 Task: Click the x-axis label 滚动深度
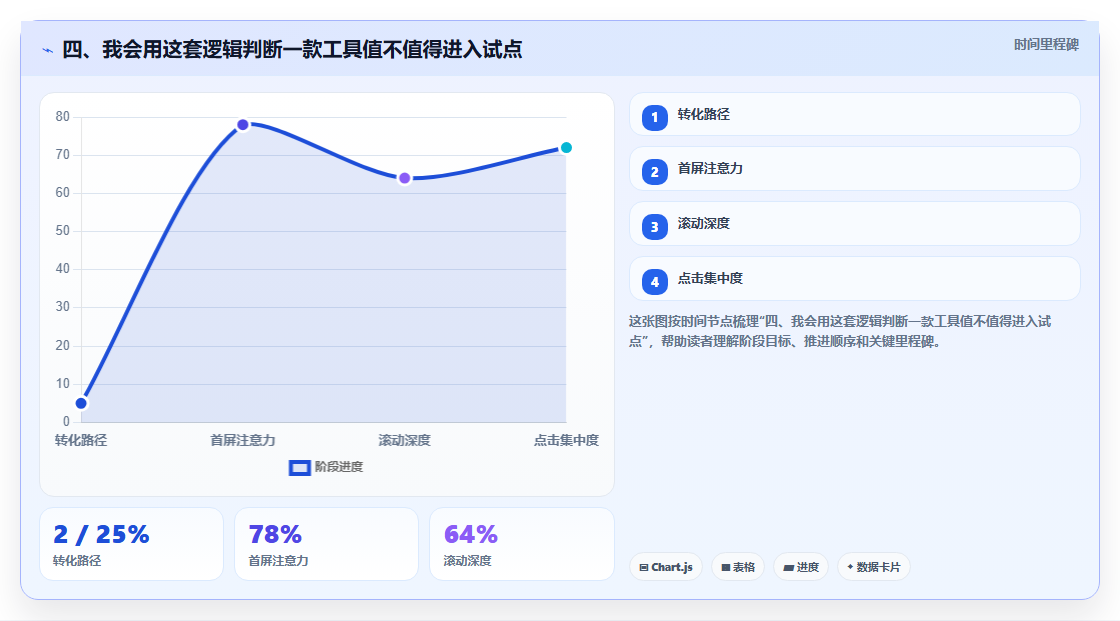point(404,440)
